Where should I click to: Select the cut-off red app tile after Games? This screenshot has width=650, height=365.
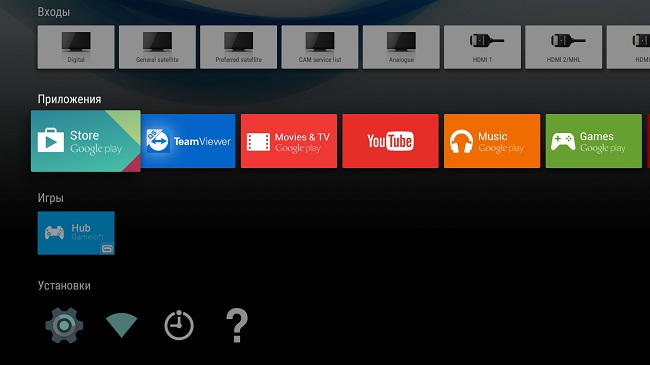pyautogui.click(x=648, y=141)
